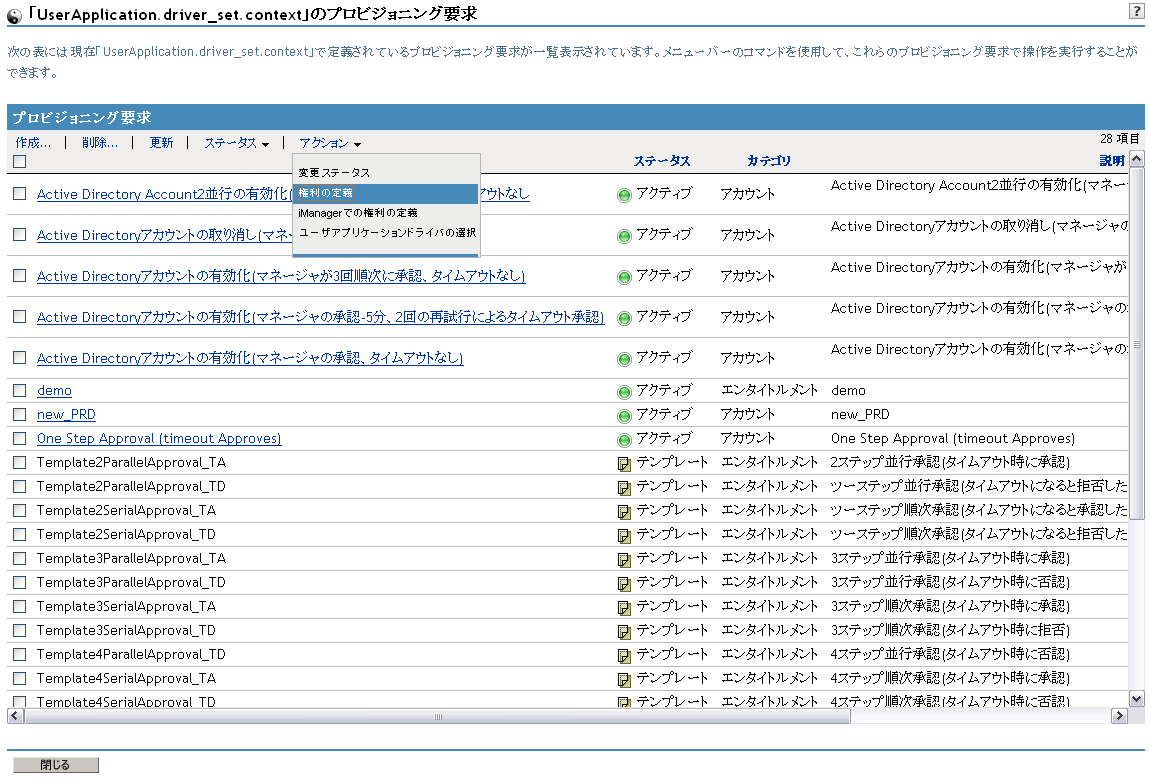Click active icon for Active Directory Account2 row
Image resolution: width=1149 pixels, height=778 pixels.
pyautogui.click(x=624, y=195)
